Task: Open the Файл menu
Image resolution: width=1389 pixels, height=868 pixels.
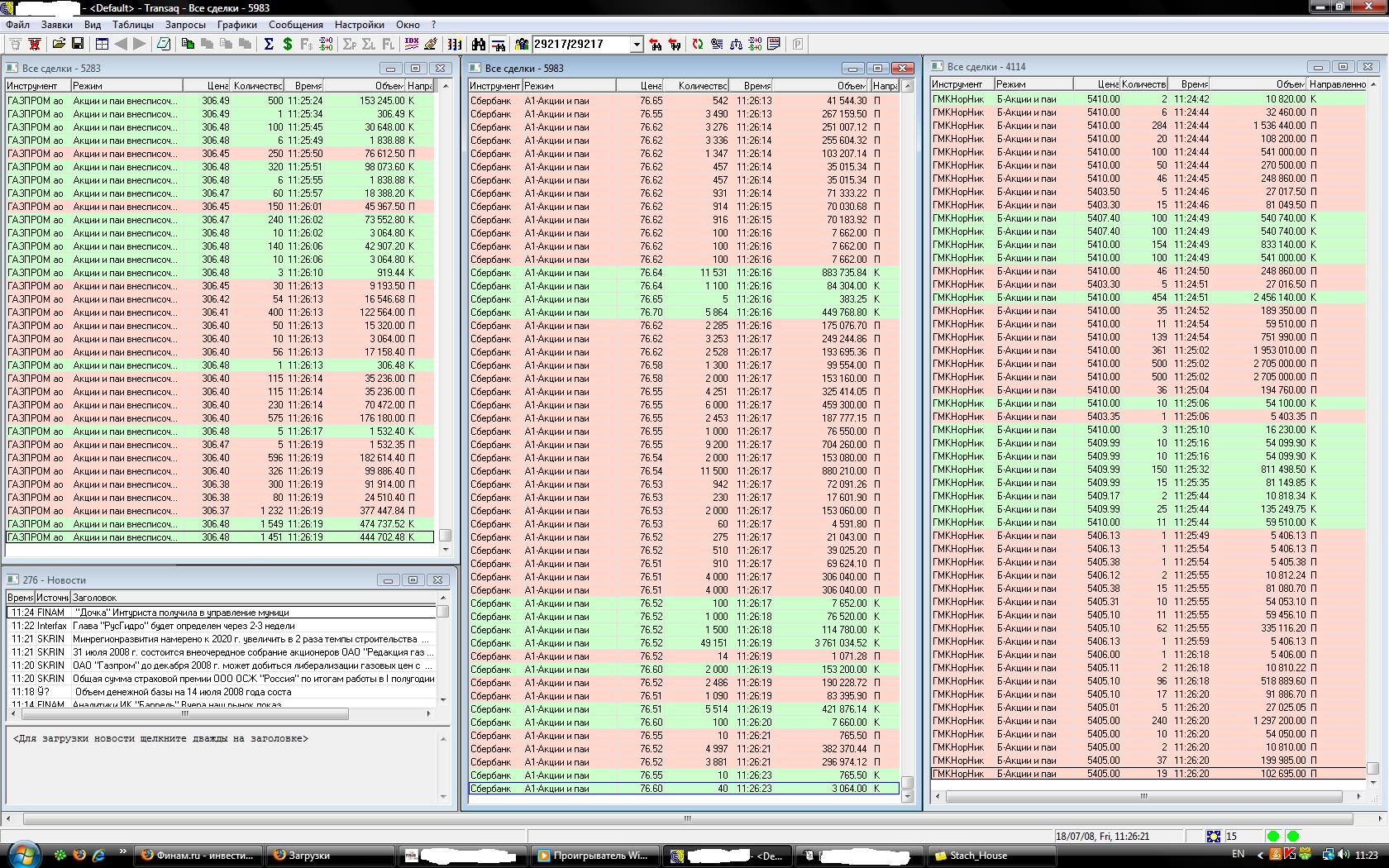Action: (17, 25)
